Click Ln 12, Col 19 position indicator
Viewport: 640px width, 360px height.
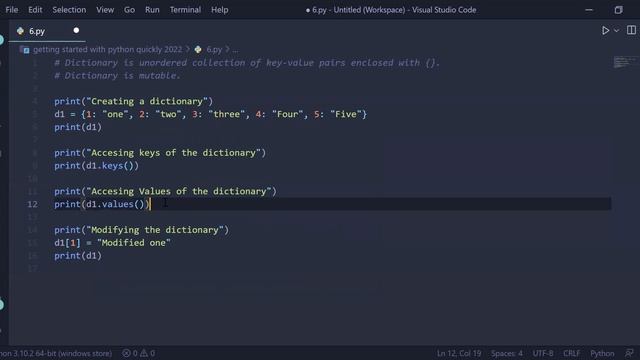pyautogui.click(x=459, y=353)
